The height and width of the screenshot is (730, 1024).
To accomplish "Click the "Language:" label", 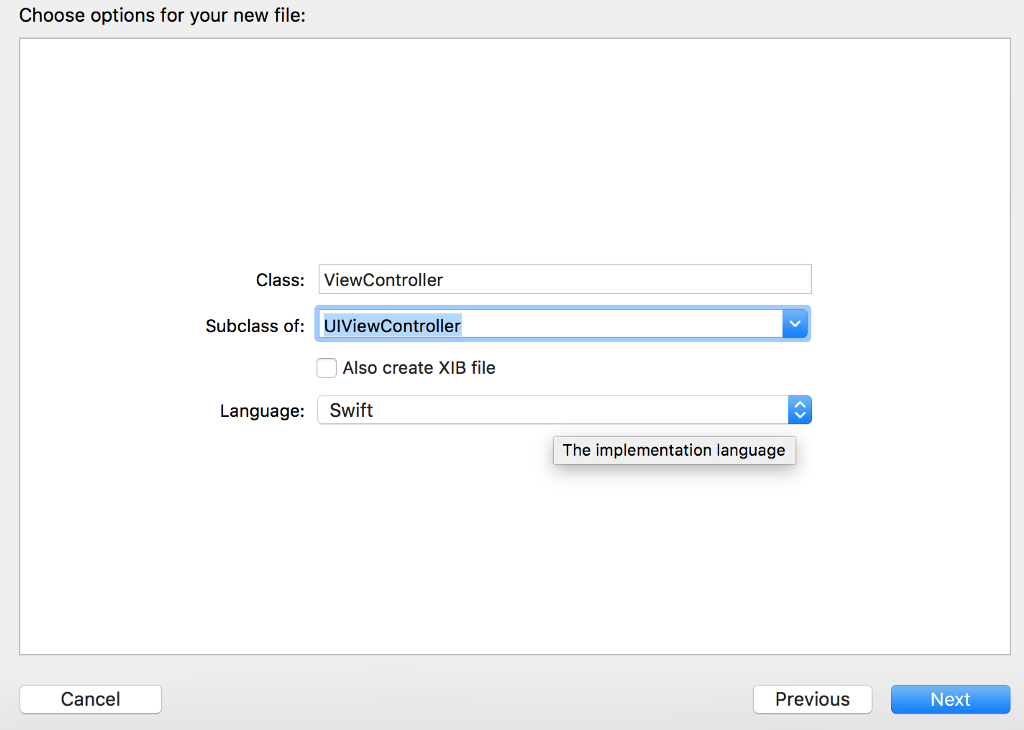I will pos(262,411).
